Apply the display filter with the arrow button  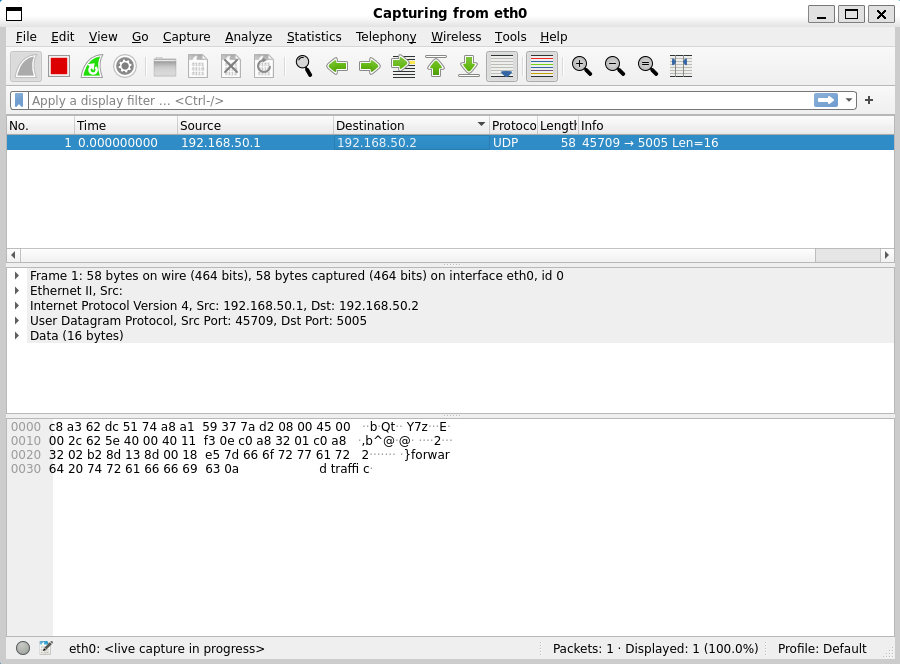point(824,100)
